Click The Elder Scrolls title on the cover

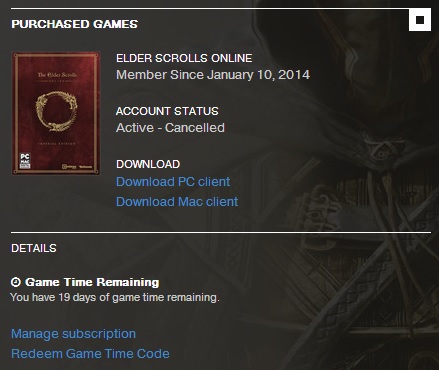pos(57,75)
